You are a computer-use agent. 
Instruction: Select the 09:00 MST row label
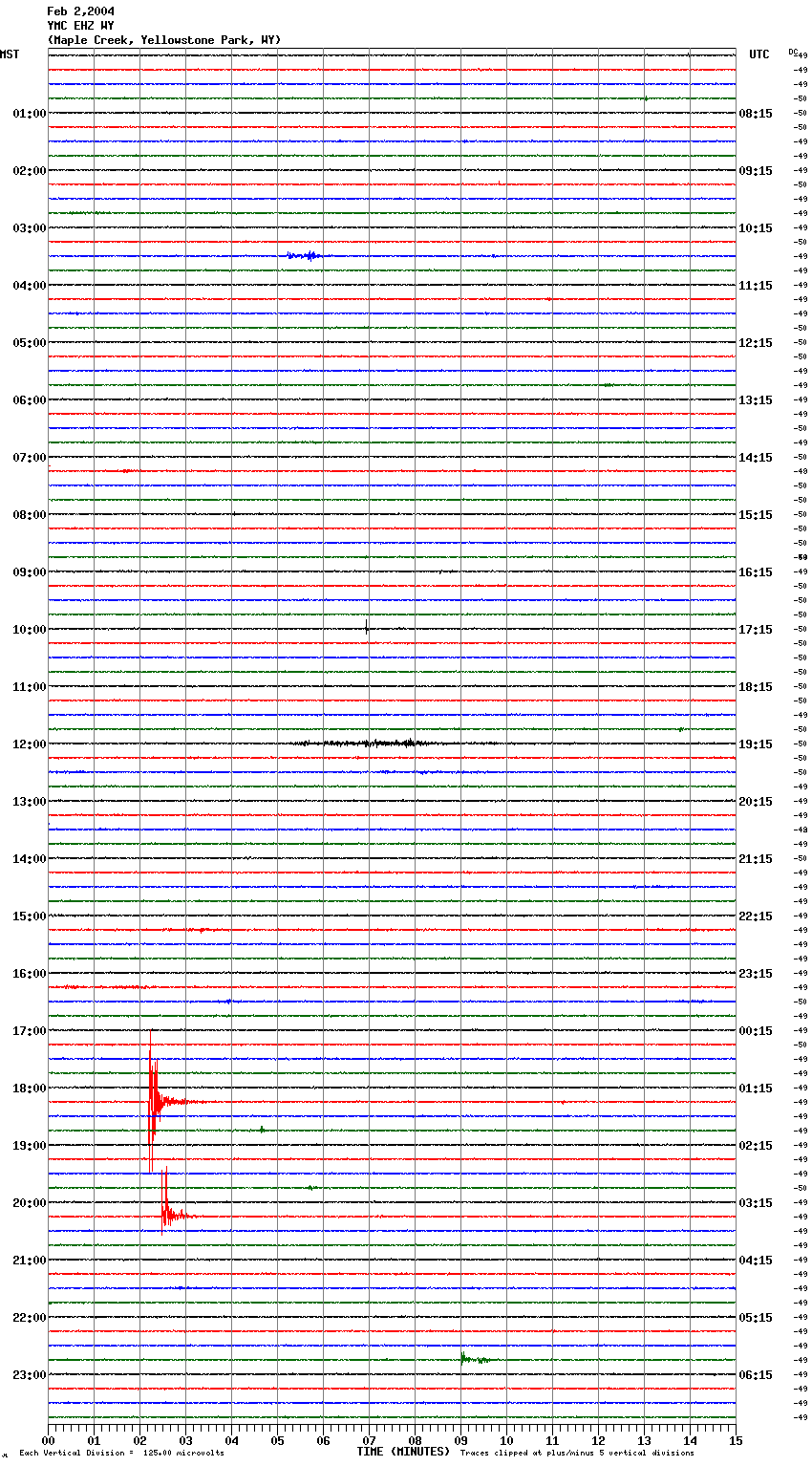(x=30, y=572)
